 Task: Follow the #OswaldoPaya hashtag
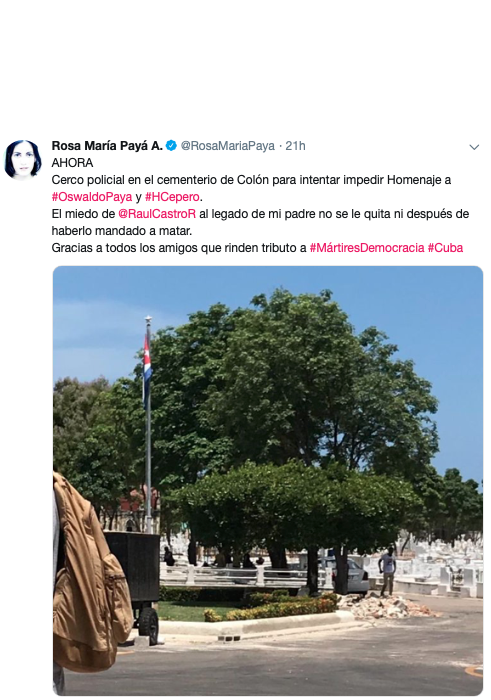[x=92, y=197]
